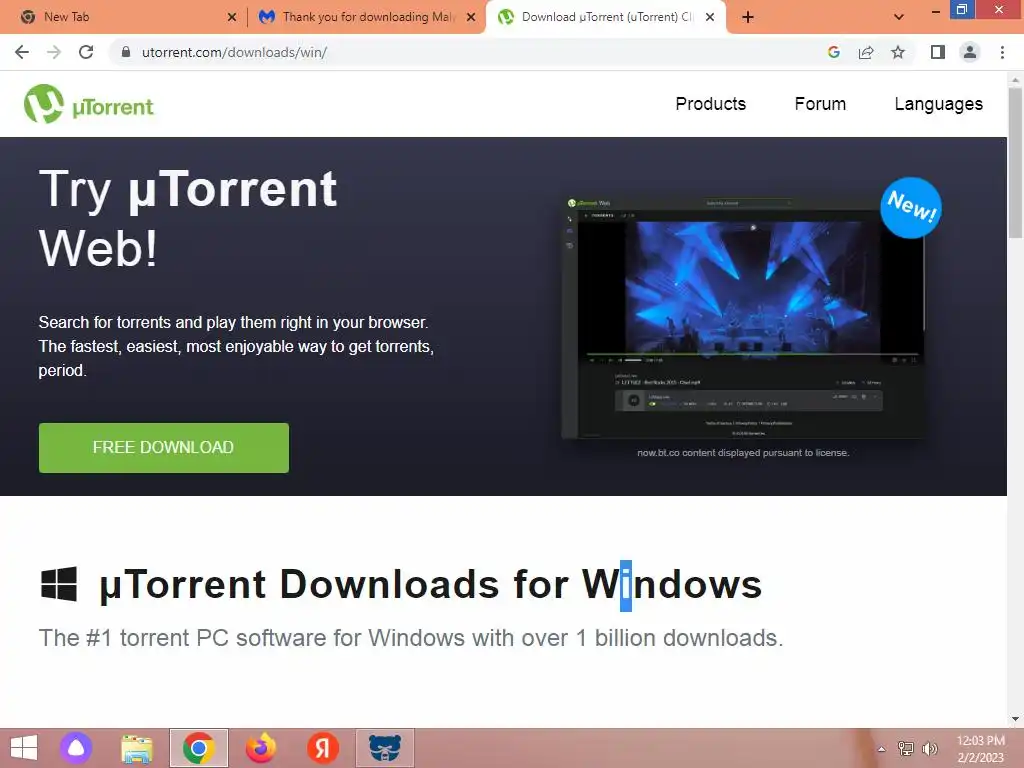Show hidden system tray icons
Screen dimensions: 1024x768
(x=882, y=749)
